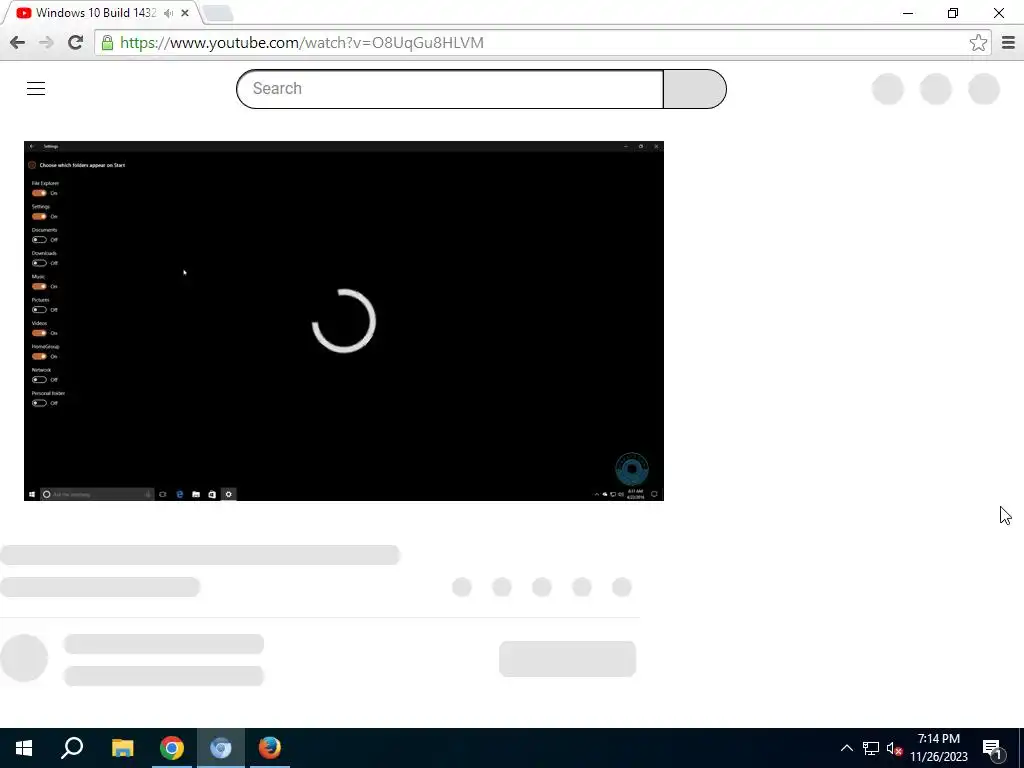The height and width of the screenshot is (768, 1024).
Task: Click the search box in the video's taskbar
Action: coord(97,494)
